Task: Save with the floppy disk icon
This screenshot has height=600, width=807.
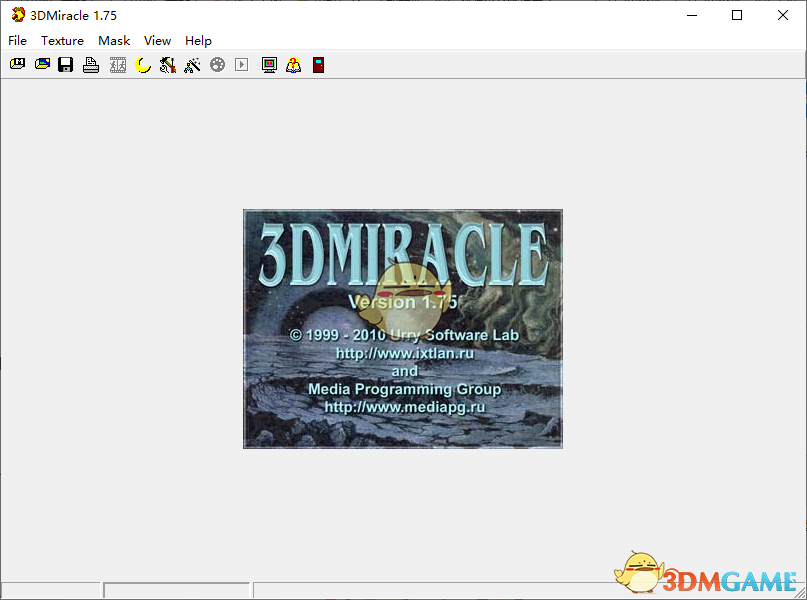Action: (66, 65)
